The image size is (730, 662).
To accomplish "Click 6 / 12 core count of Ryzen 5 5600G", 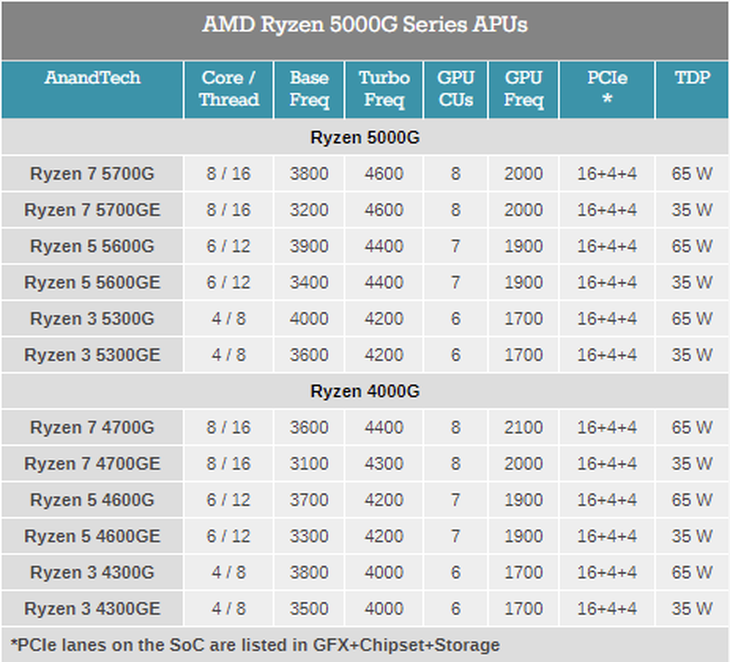I will [229, 246].
